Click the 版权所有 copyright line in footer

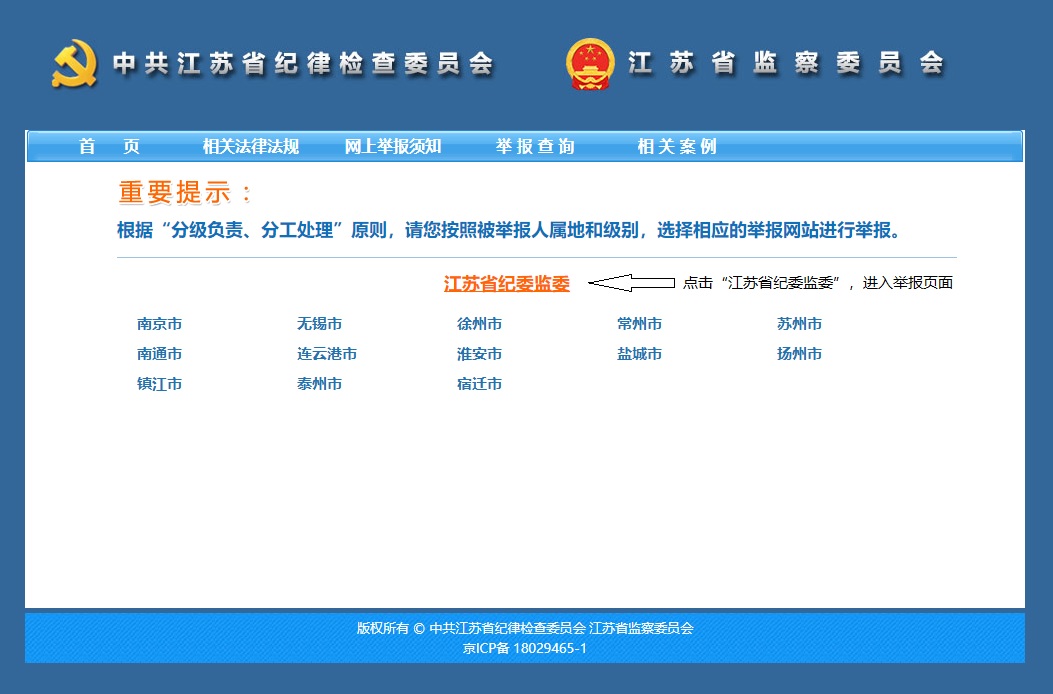tap(524, 628)
